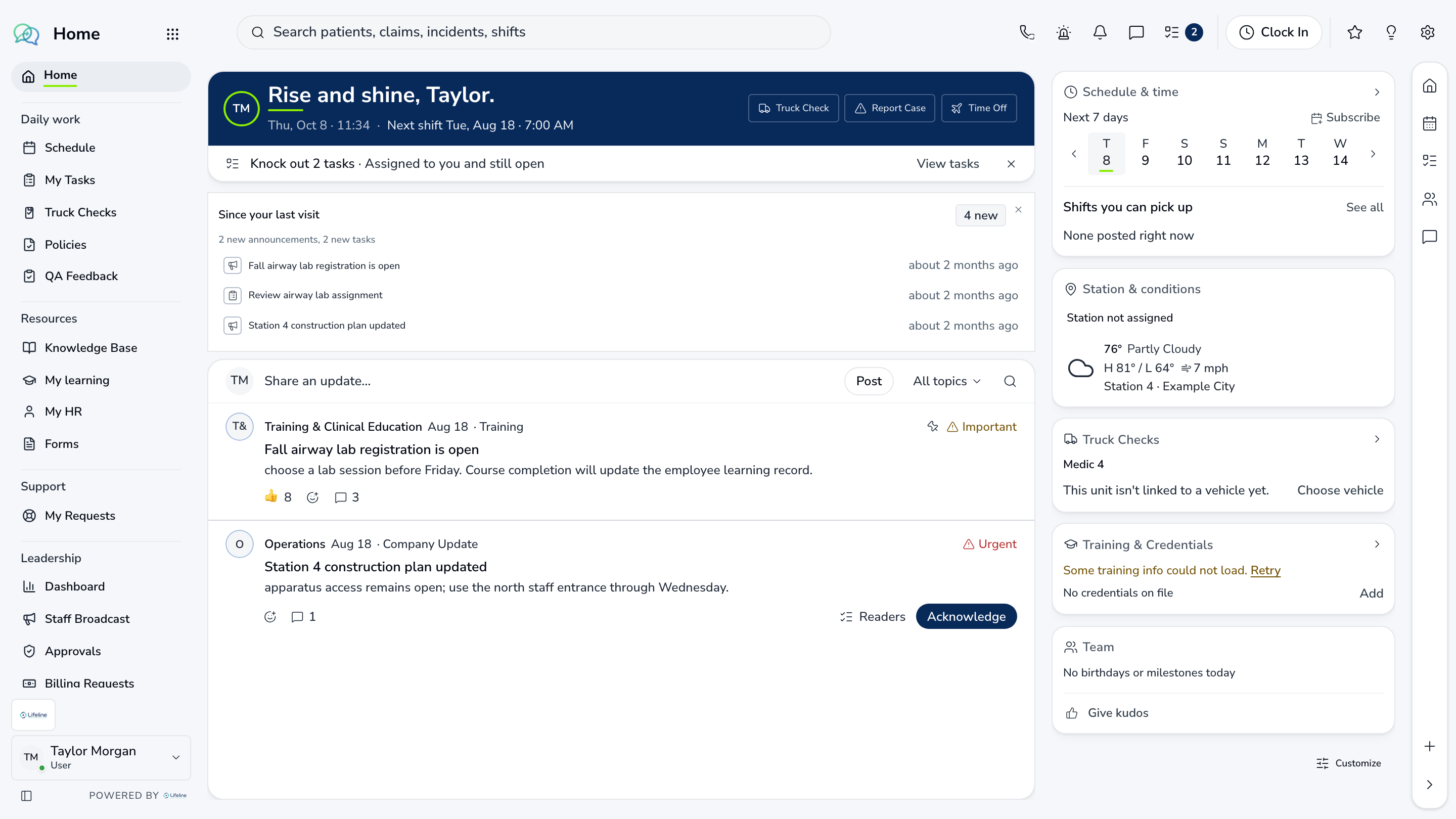Click the calendar icon in right rail
The width and height of the screenshot is (1456, 819).
pos(1429,123)
